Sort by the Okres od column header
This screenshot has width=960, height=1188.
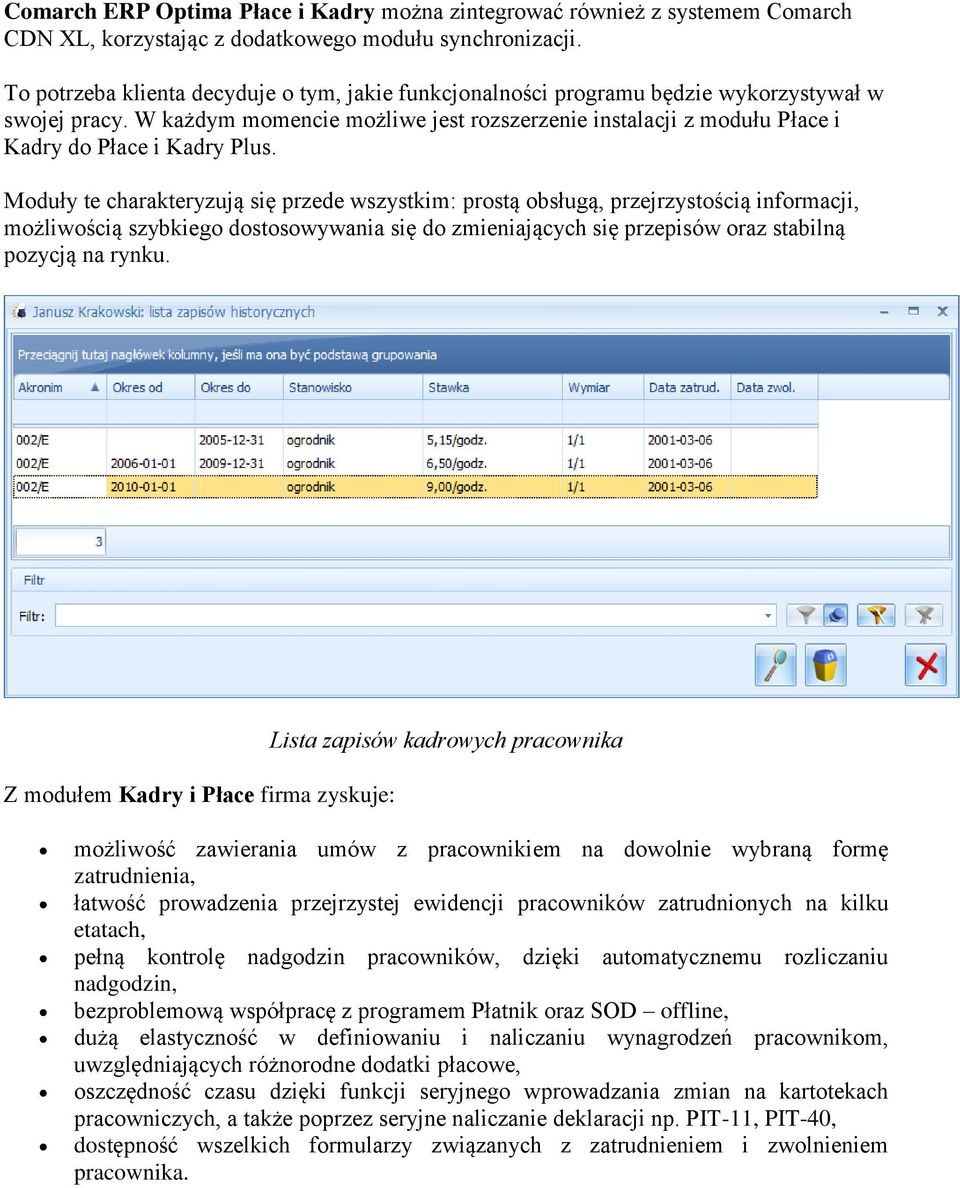[x=151, y=387]
